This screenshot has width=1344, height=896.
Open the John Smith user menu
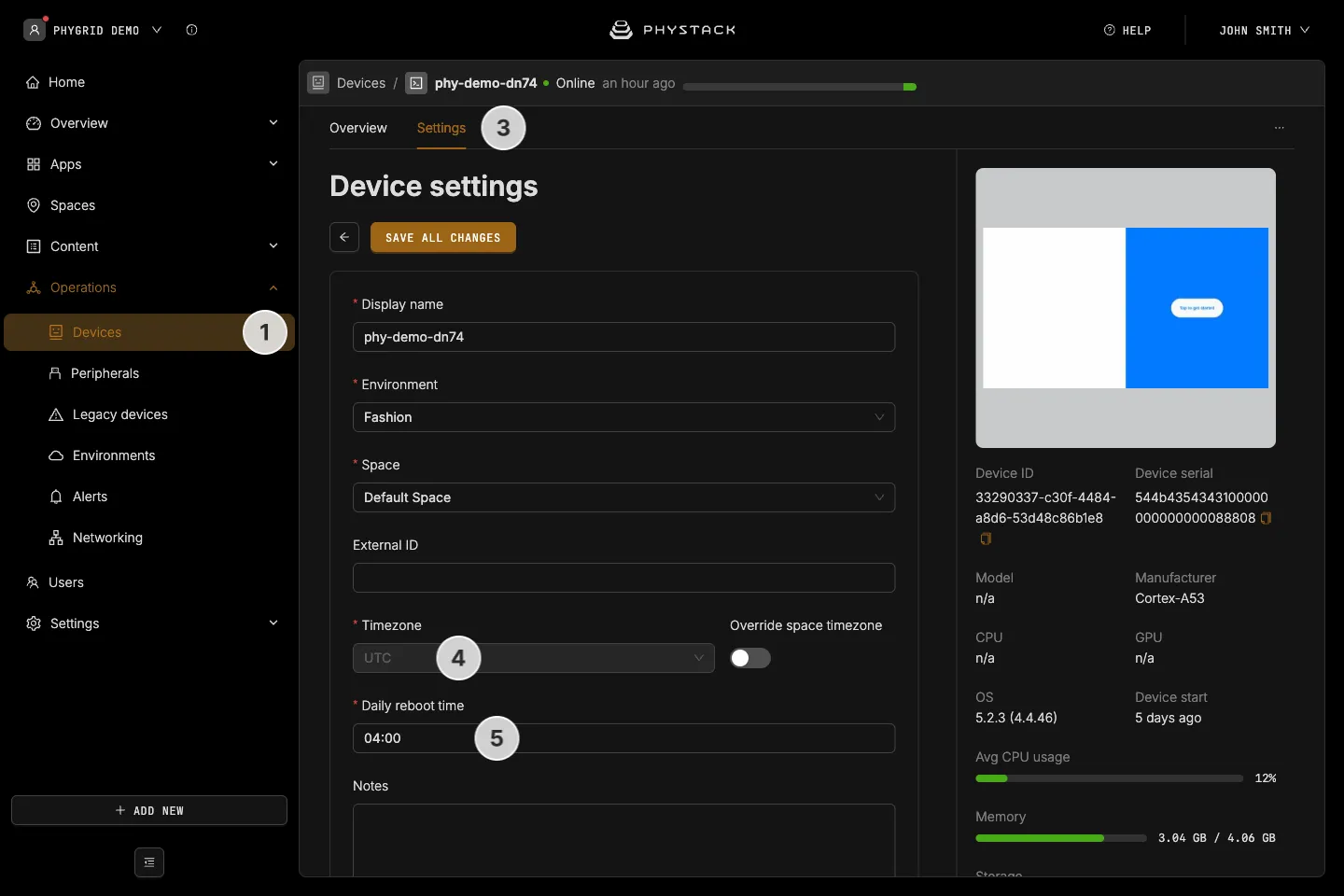[x=1264, y=30]
